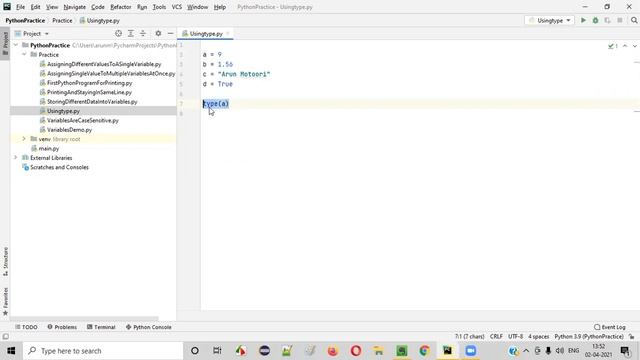The width and height of the screenshot is (640, 360).
Task: Click Usingtype.py breadcrumb in navigation bar
Action: pos(100,20)
